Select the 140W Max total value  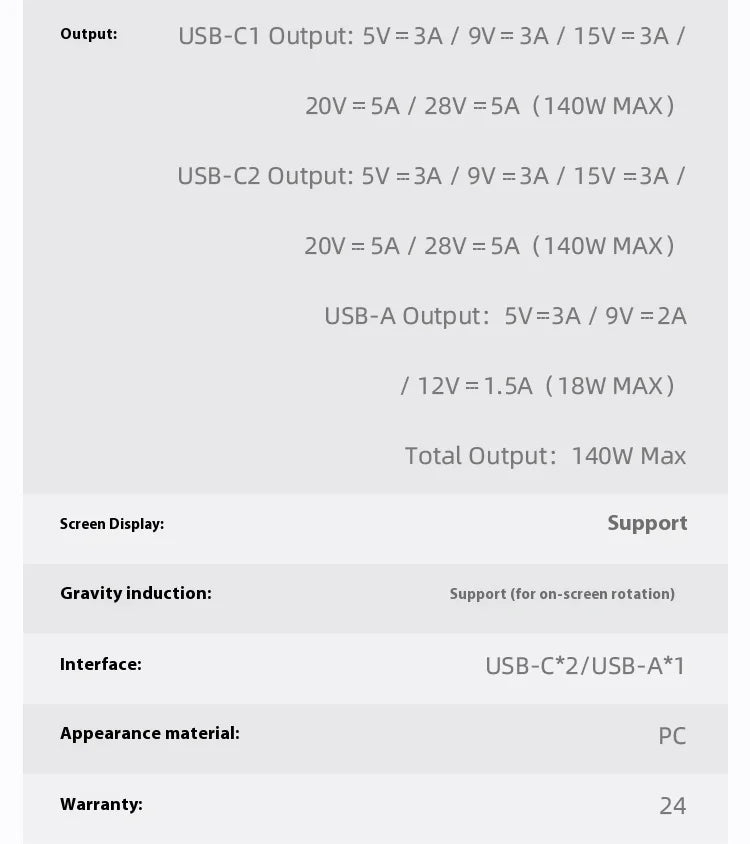[628, 456]
